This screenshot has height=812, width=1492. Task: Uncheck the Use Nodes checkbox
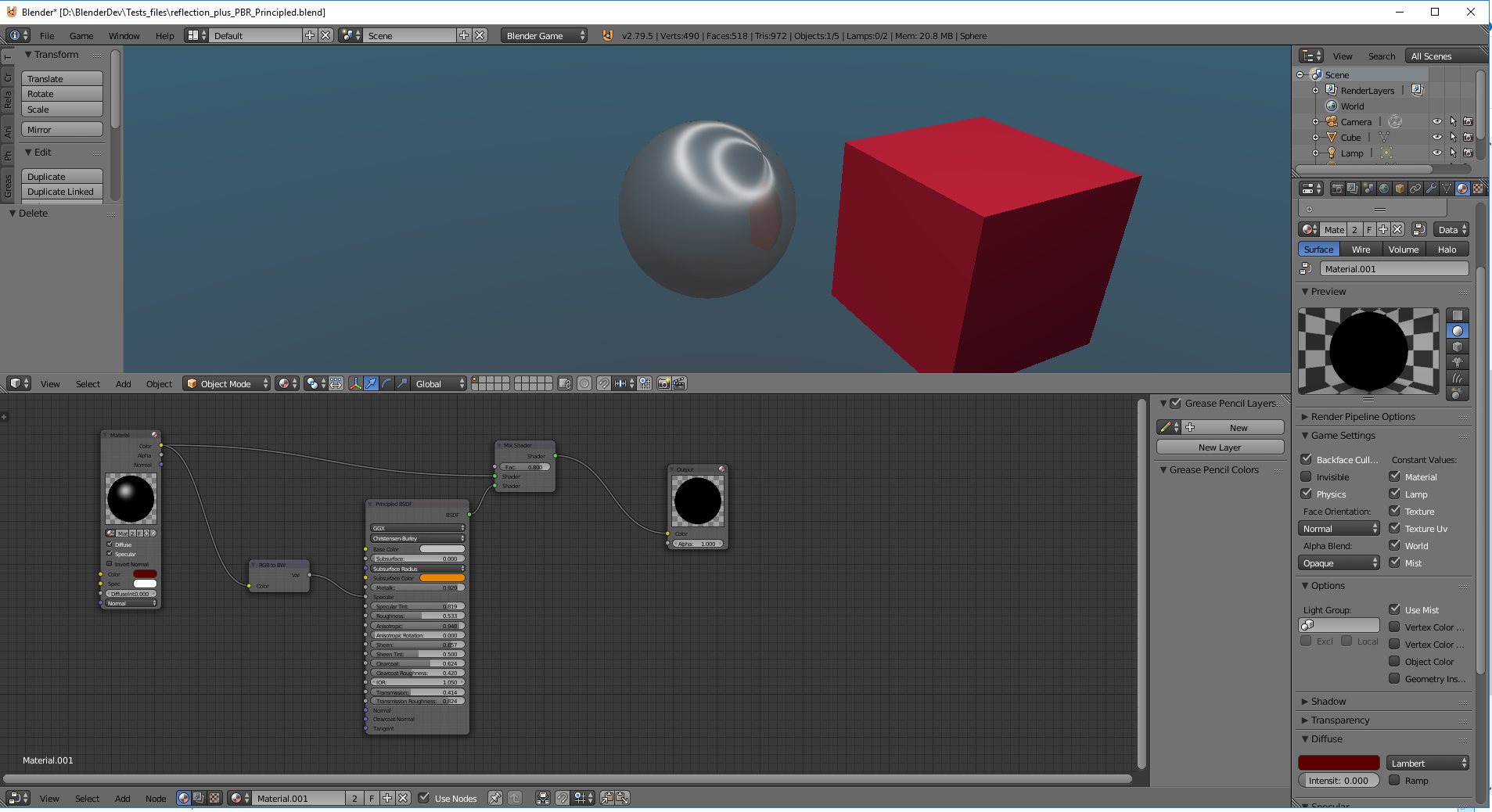424,798
